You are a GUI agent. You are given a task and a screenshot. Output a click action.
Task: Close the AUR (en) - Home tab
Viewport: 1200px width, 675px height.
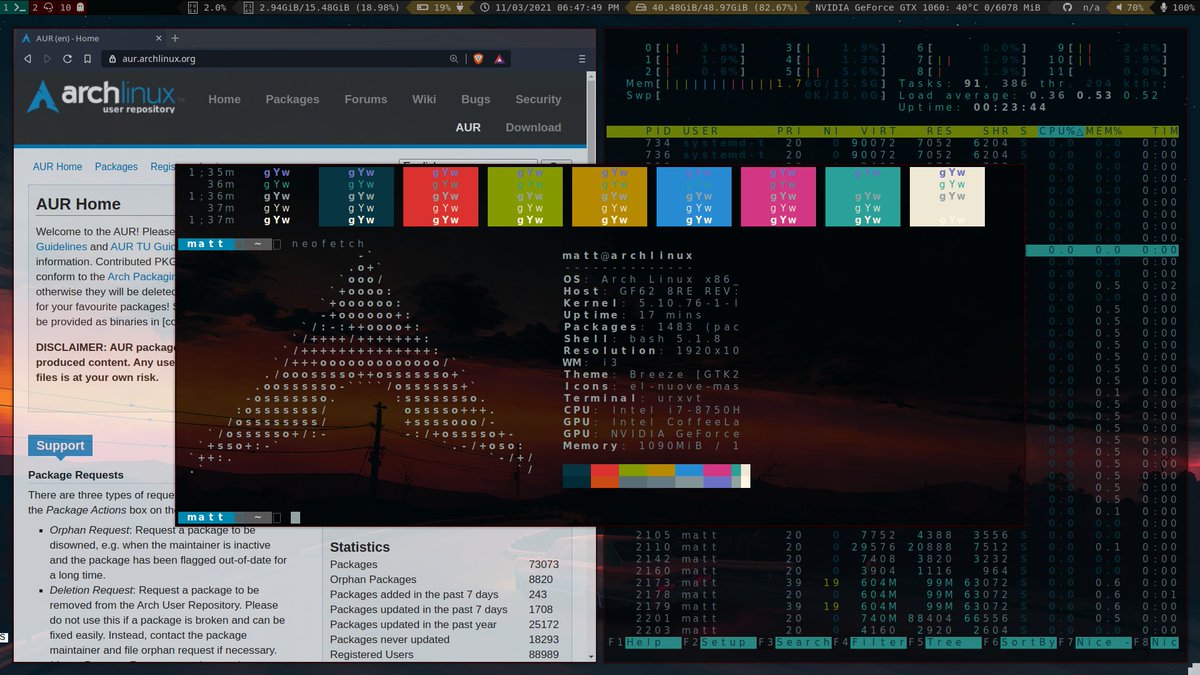pyautogui.click(x=157, y=38)
